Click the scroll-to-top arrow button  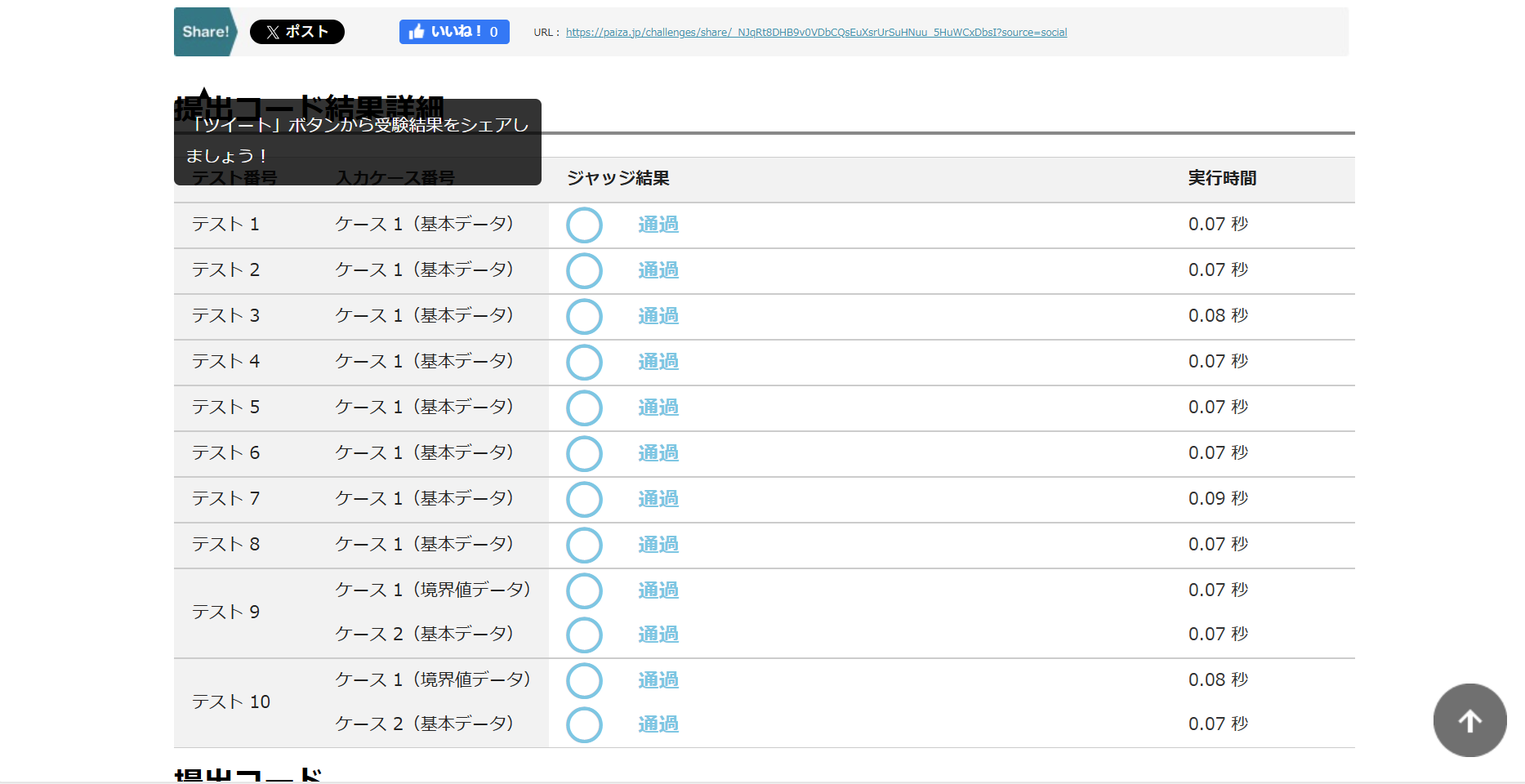pos(1469,720)
